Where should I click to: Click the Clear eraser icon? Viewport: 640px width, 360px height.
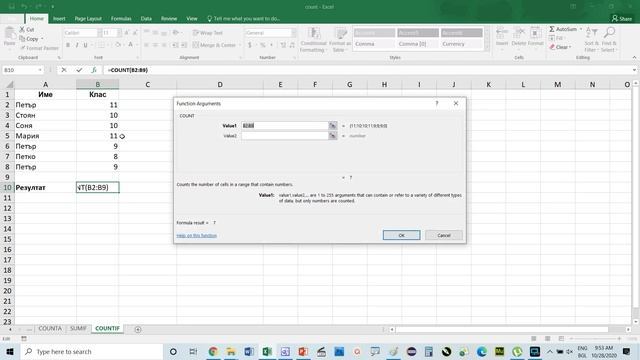[x=552, y=47]
